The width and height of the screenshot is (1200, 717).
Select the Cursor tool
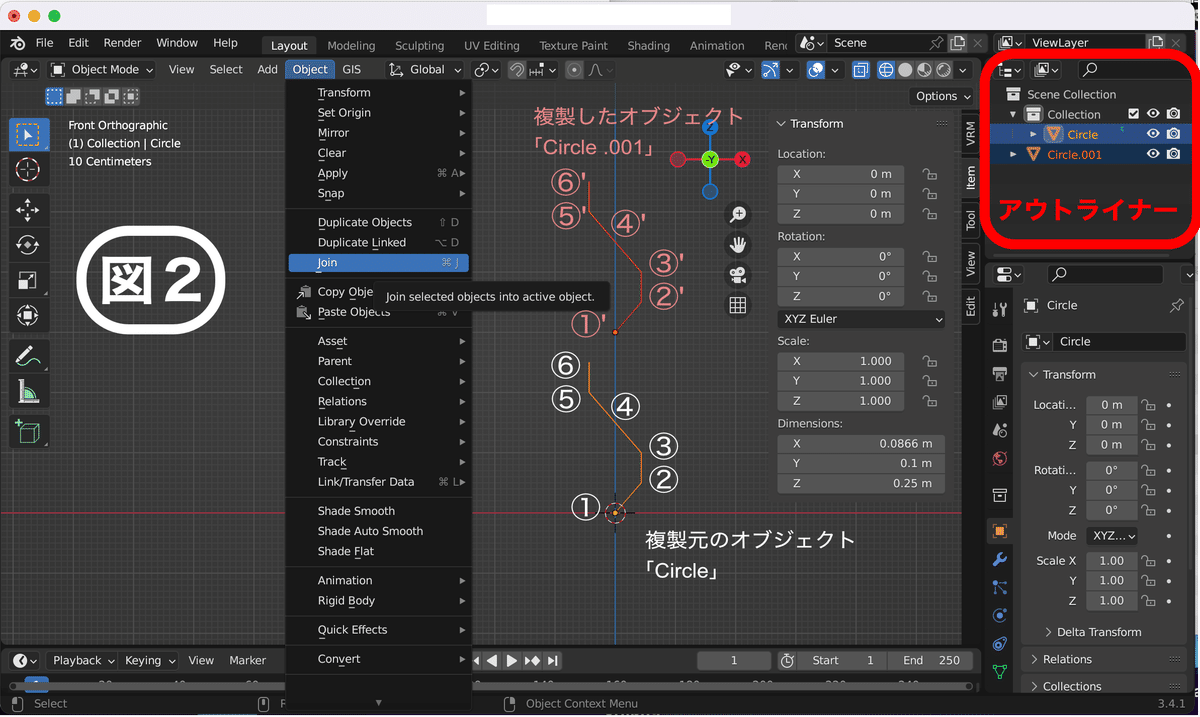pos(28,169)
